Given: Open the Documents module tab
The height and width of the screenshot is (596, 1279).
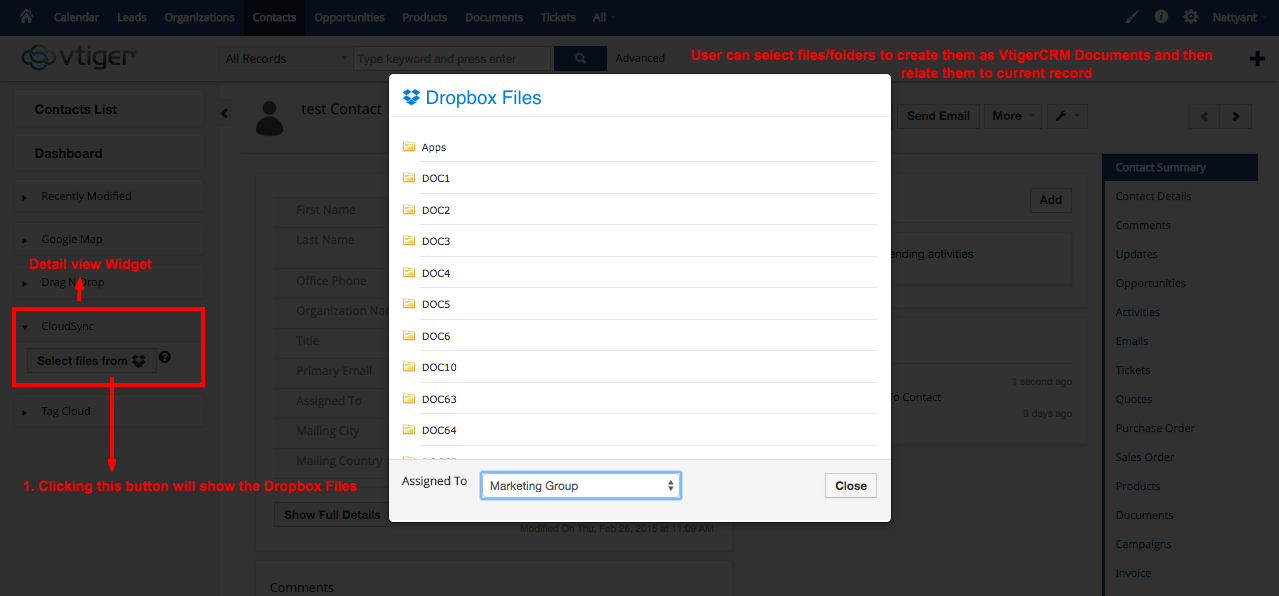Looking at the screenshot, I should 494,17.
